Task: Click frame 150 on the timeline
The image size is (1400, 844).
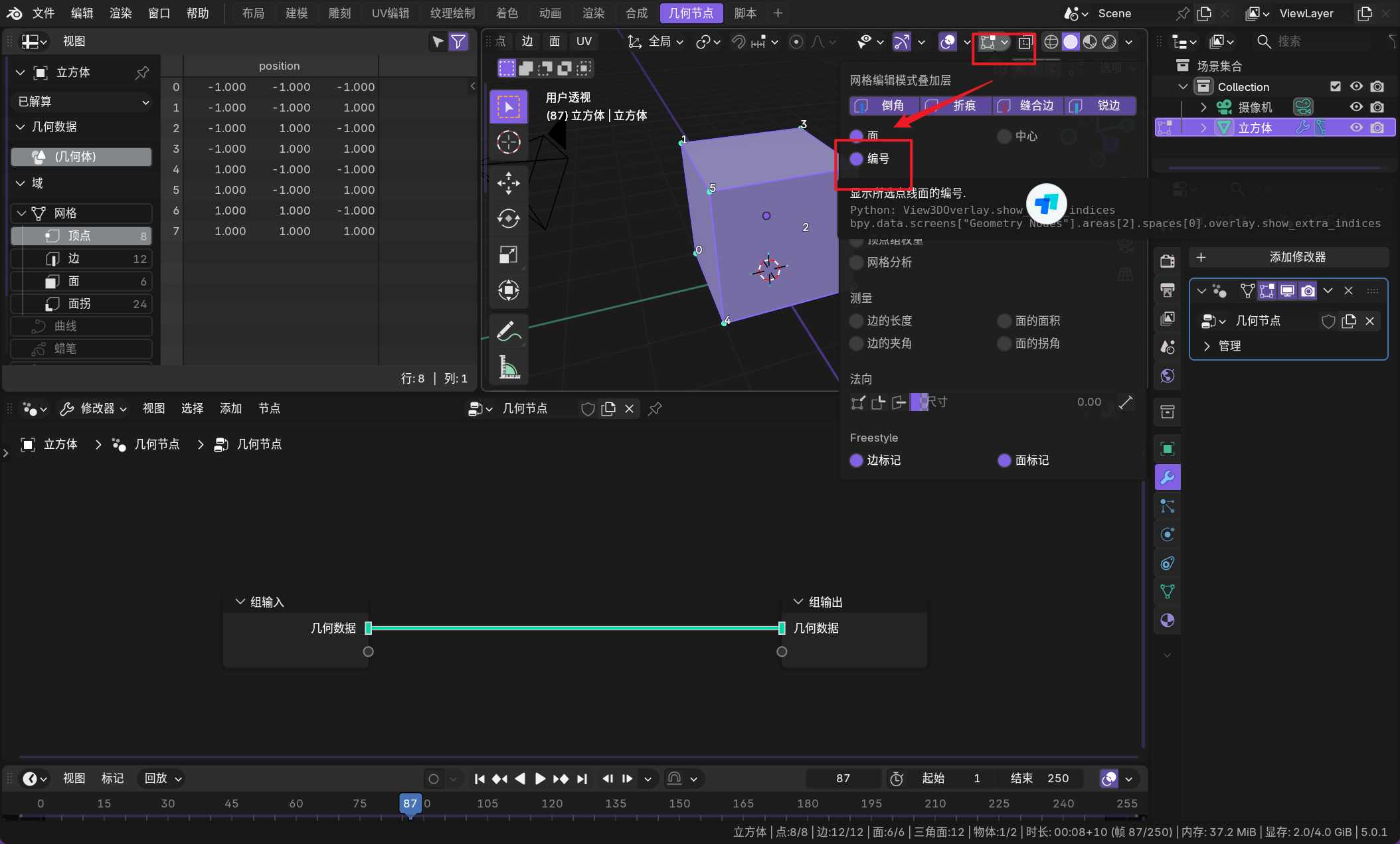Action: pos(679,803)
